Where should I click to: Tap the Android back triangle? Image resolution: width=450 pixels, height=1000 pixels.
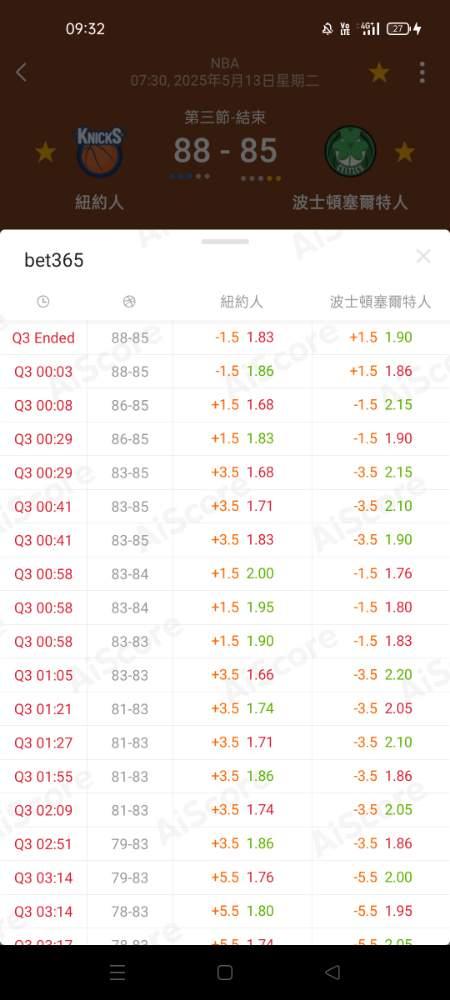(x=332, y=972)
